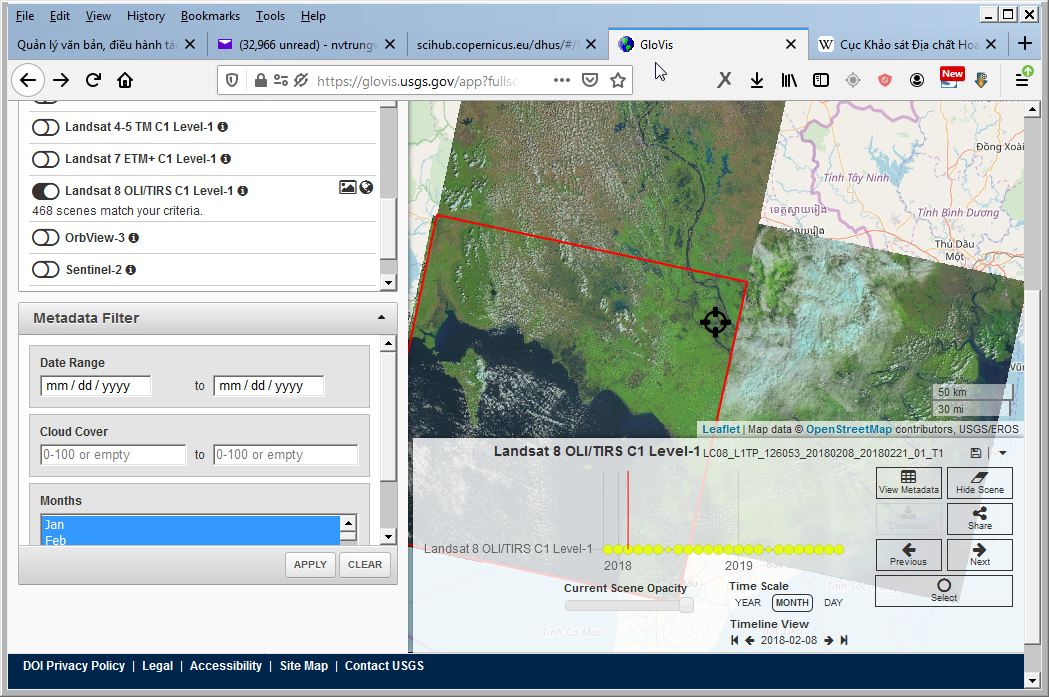Click the globe icon for Landsat 8

click(366, 187)
